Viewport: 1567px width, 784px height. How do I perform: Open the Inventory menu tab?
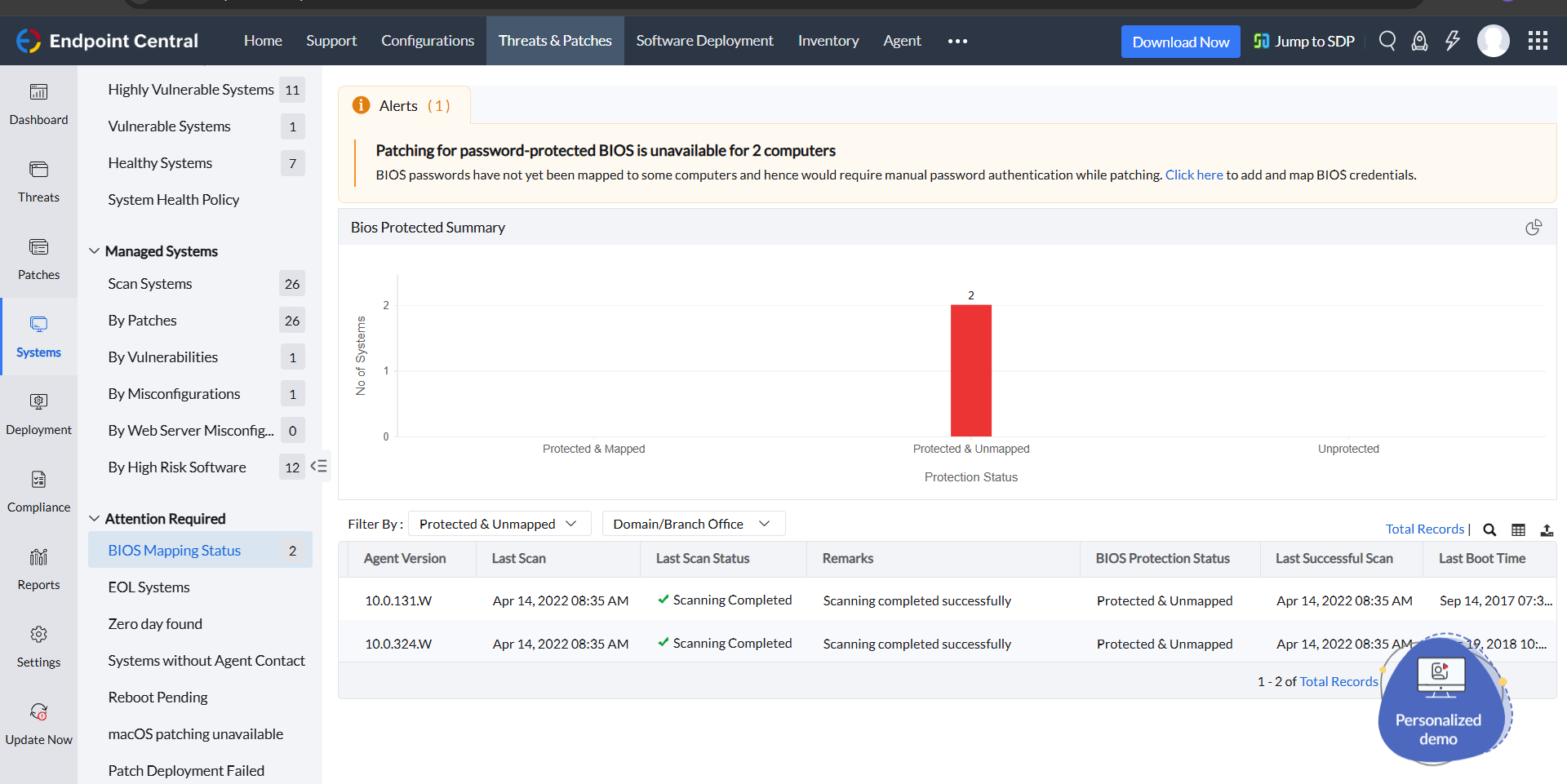(x=828, y=41)
